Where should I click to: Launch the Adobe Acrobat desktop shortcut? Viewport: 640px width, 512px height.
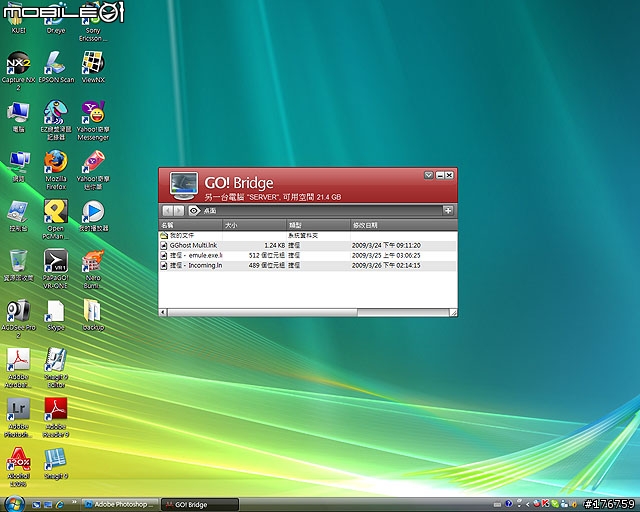click(x=18, y=368)
